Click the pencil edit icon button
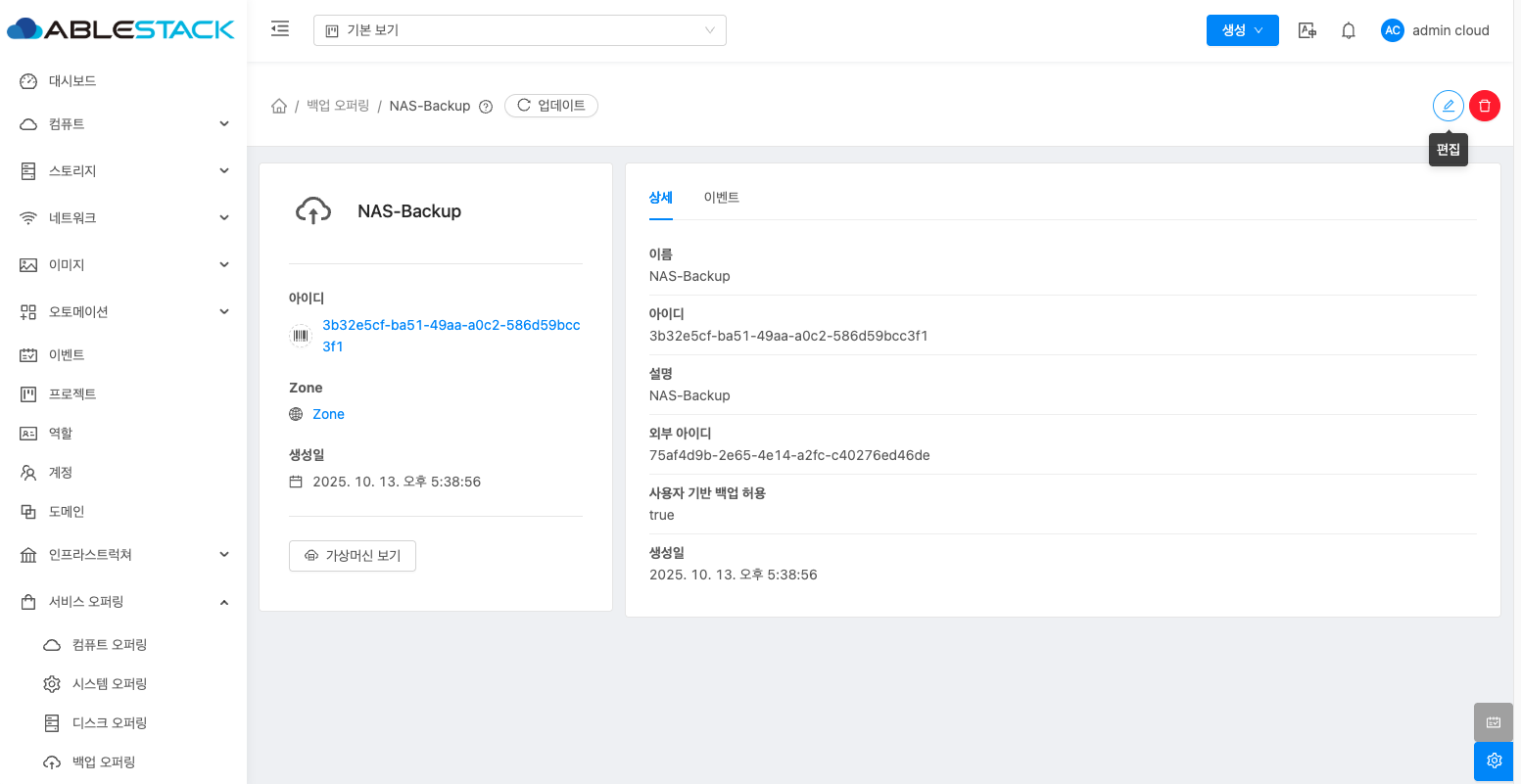Viewport: 1521px width, 784px height. click(x=1448, y=106)
